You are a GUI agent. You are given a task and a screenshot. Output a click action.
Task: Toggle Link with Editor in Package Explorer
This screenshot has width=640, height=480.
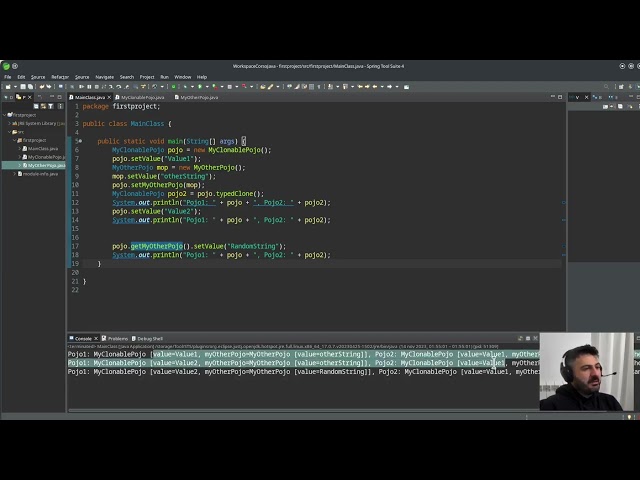pyautogui.click(x=43, y=106)
